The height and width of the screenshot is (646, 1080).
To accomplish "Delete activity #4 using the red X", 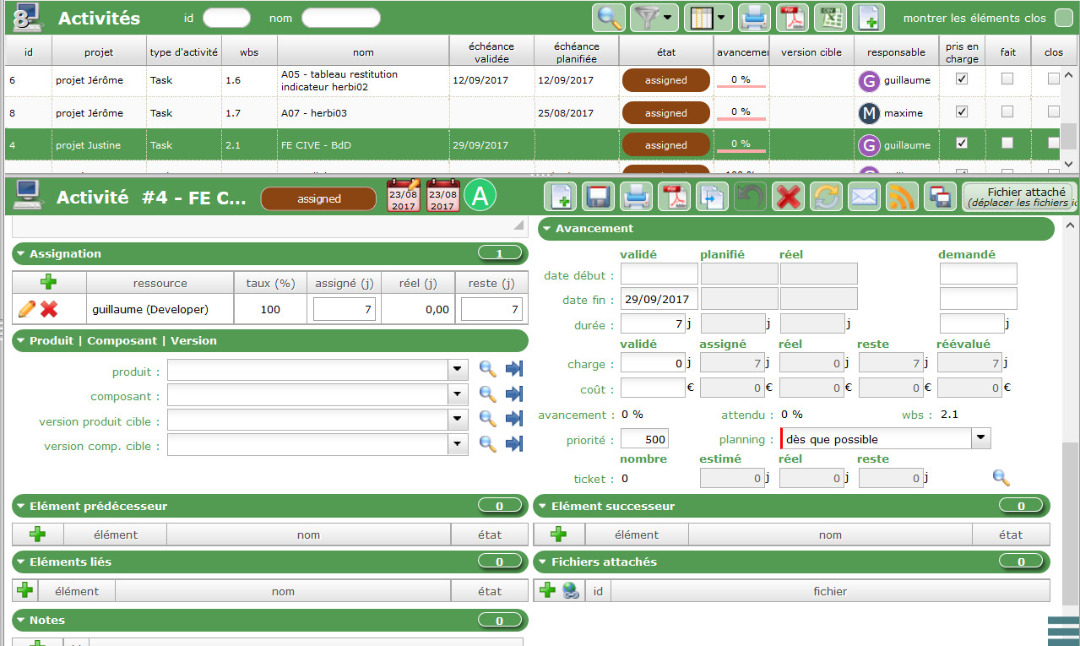I will [x=788, y=197].
